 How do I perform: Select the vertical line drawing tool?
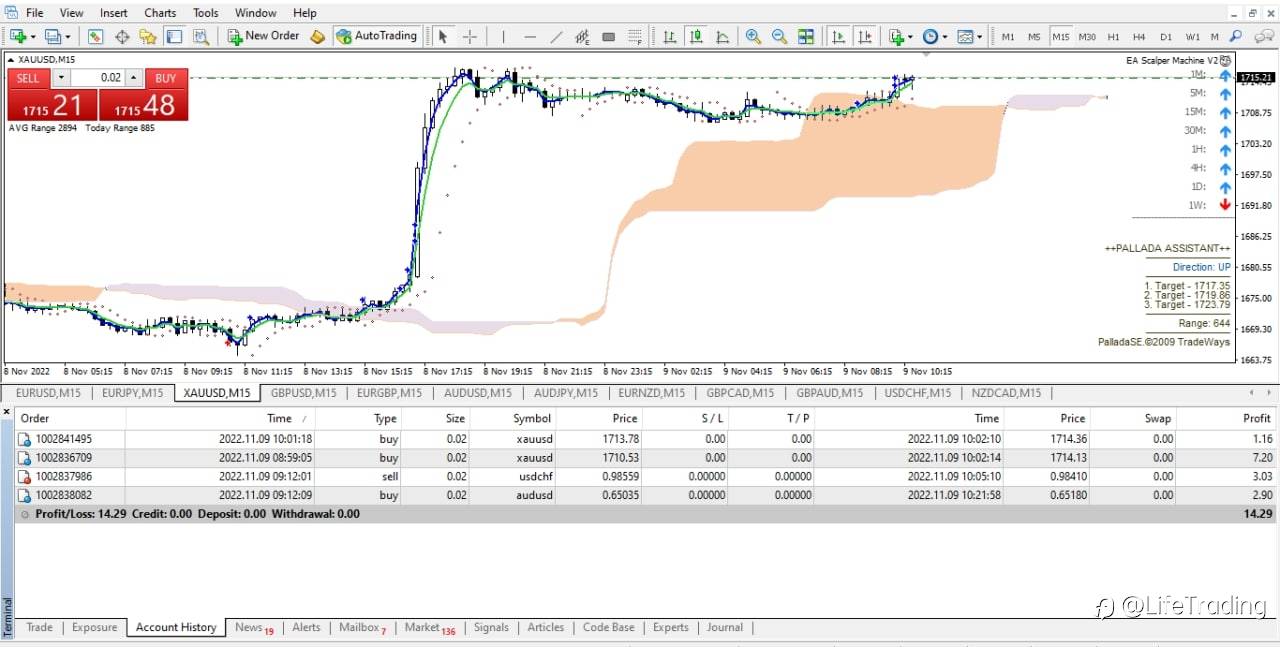click(503, 36)
